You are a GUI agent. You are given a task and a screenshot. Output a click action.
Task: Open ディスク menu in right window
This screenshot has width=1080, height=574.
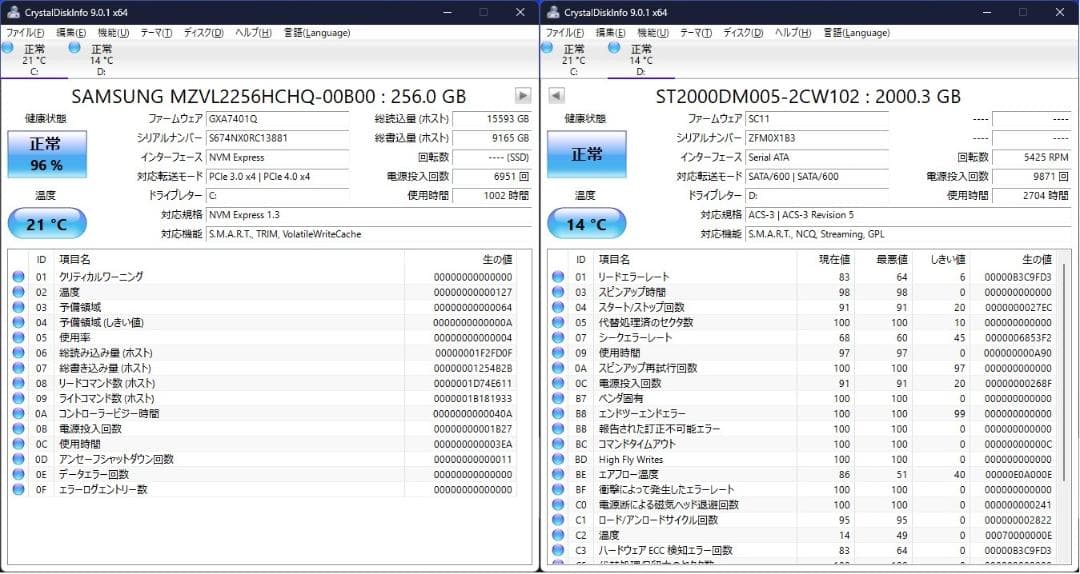pos(742,32)
